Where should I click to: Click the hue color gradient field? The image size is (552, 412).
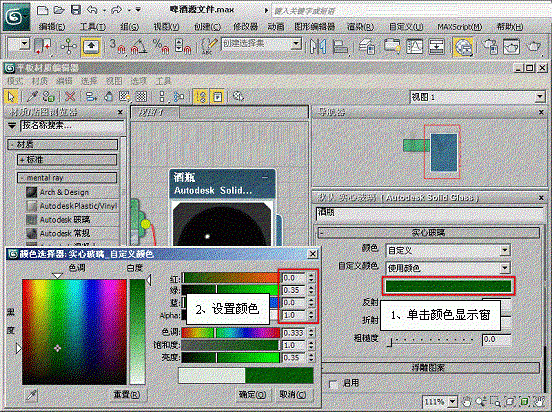click(74, 332)
